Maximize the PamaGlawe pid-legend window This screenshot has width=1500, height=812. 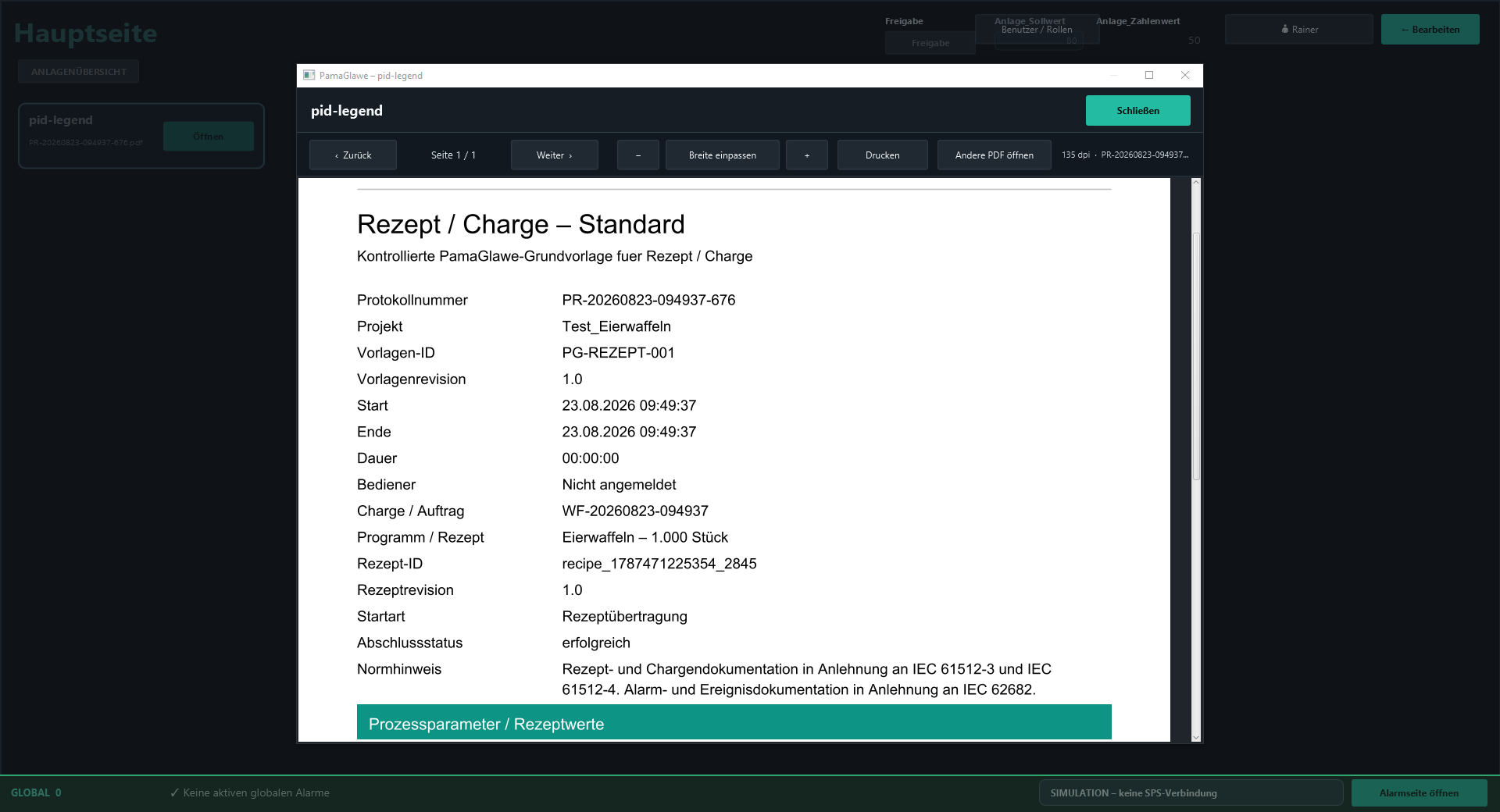(1149, 76)
